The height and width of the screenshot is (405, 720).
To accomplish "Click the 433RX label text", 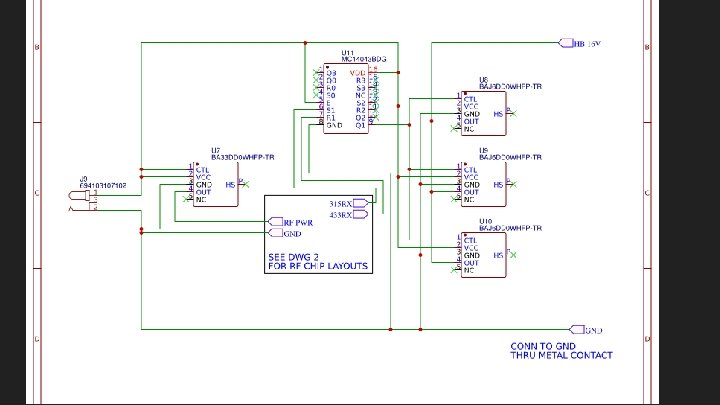I will point(340,215).
